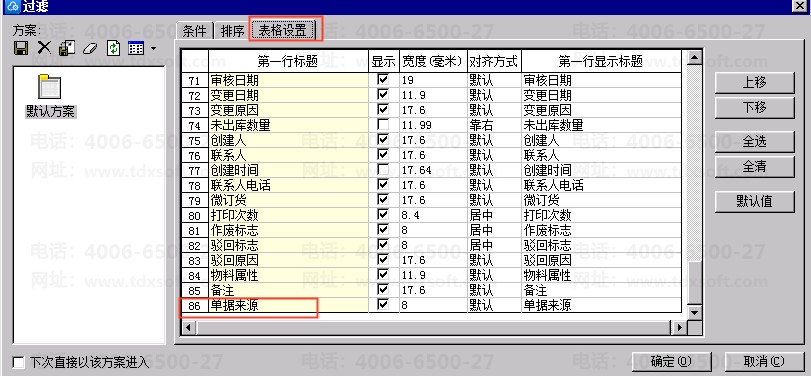
Task: Click the vertical scrollbar down arrow
Action: pyautogui.click(x=694, y=312)
